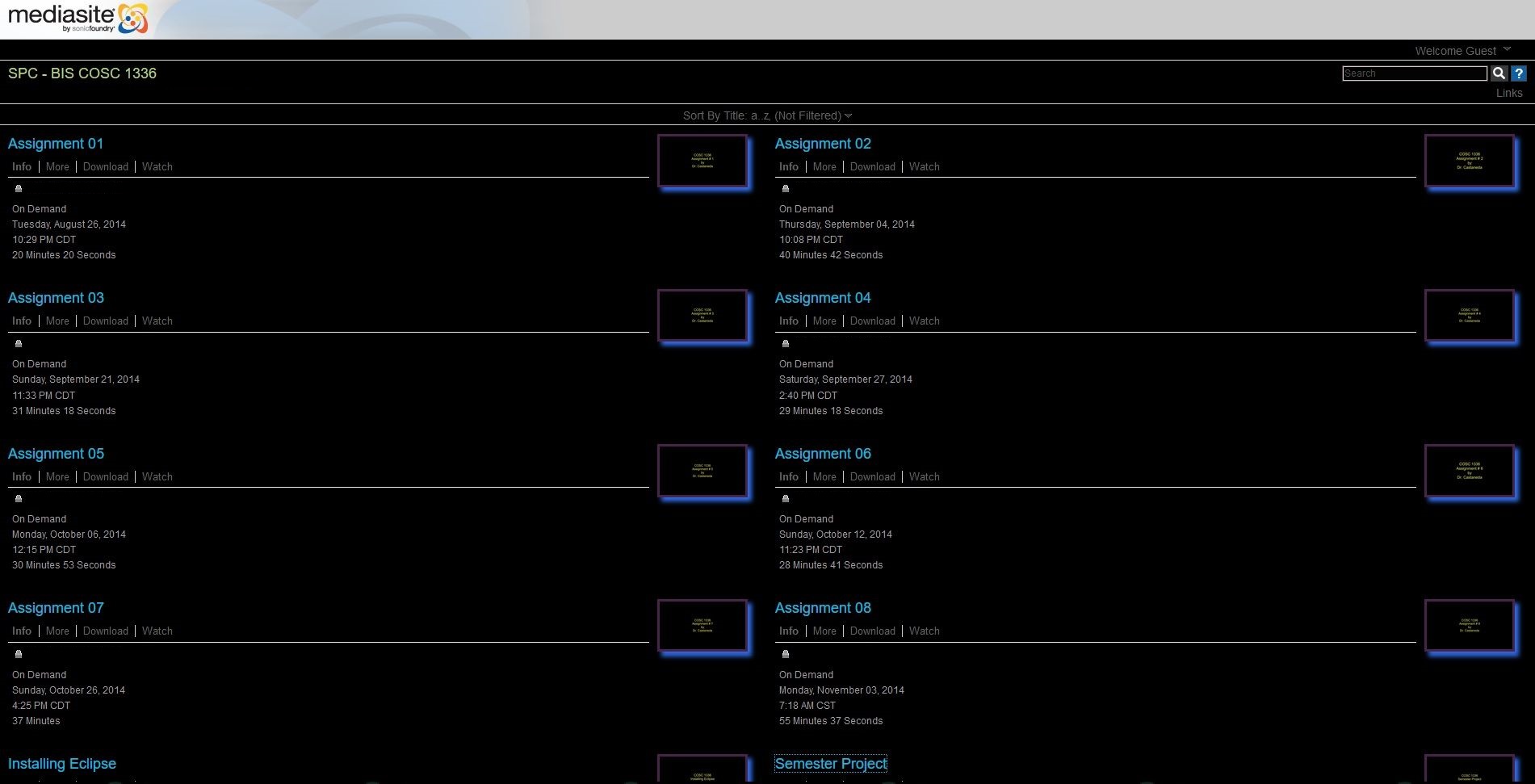
Task: Select the Info tab for Assignment 01
Action: pos(22,166)
